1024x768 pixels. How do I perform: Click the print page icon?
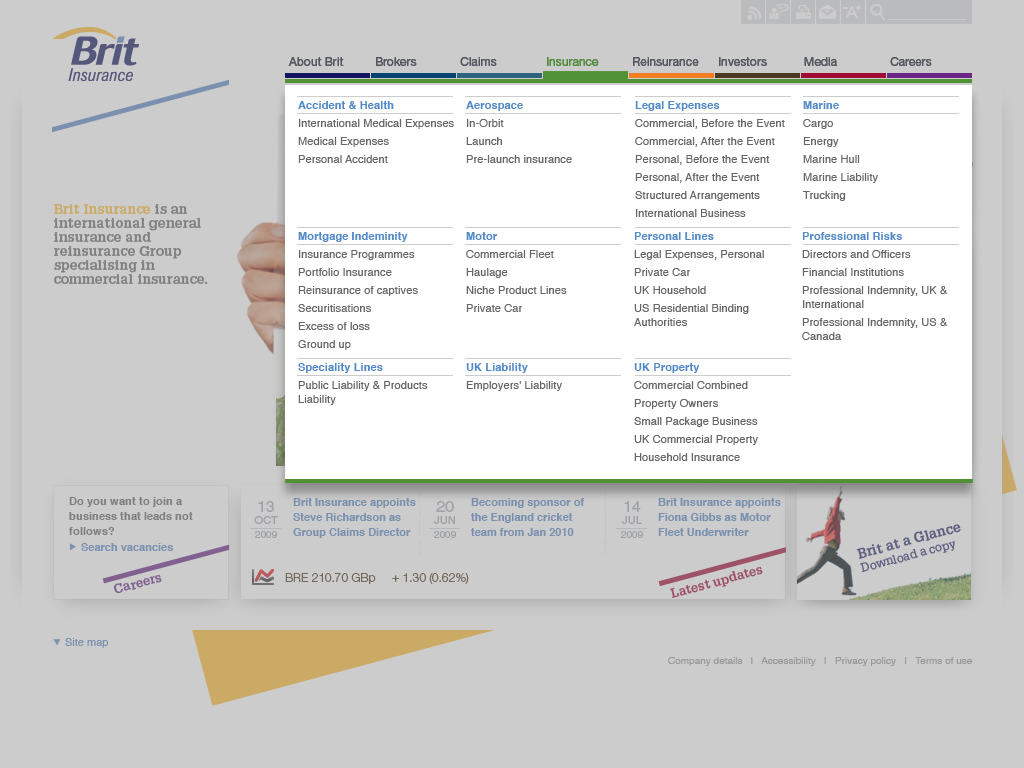(803, 12)
